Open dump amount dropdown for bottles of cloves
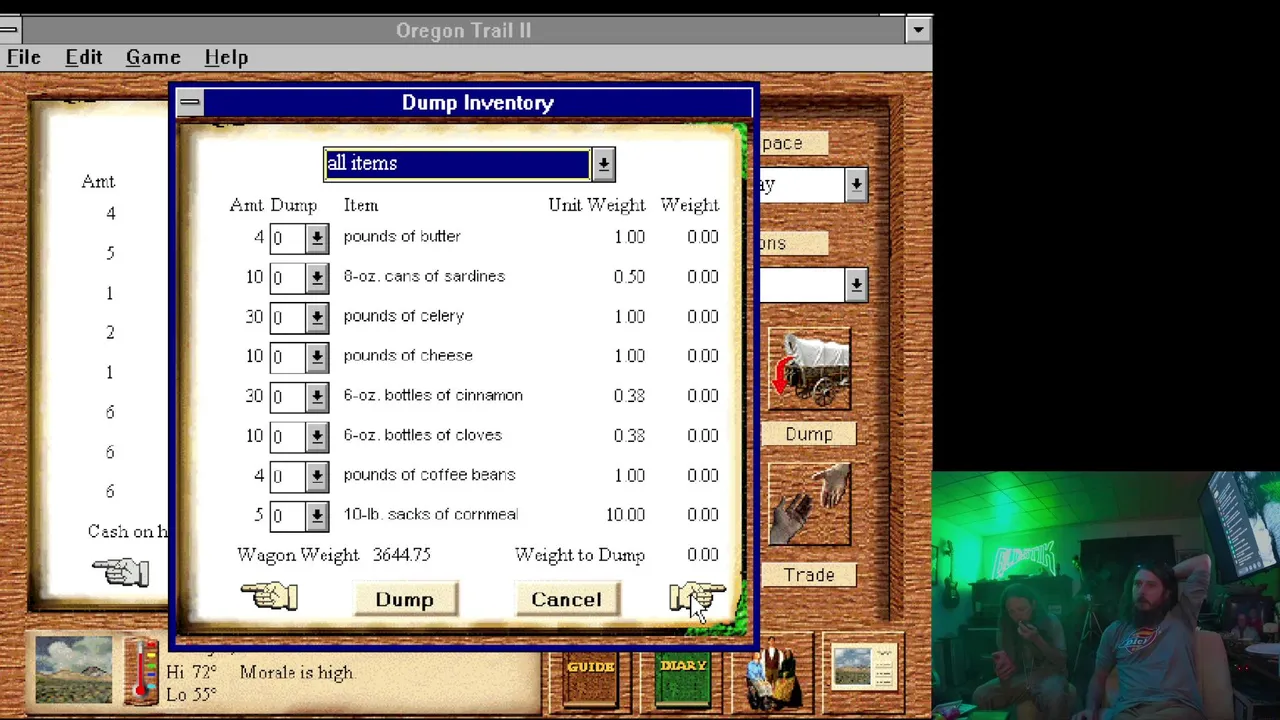 coord(317,436)
